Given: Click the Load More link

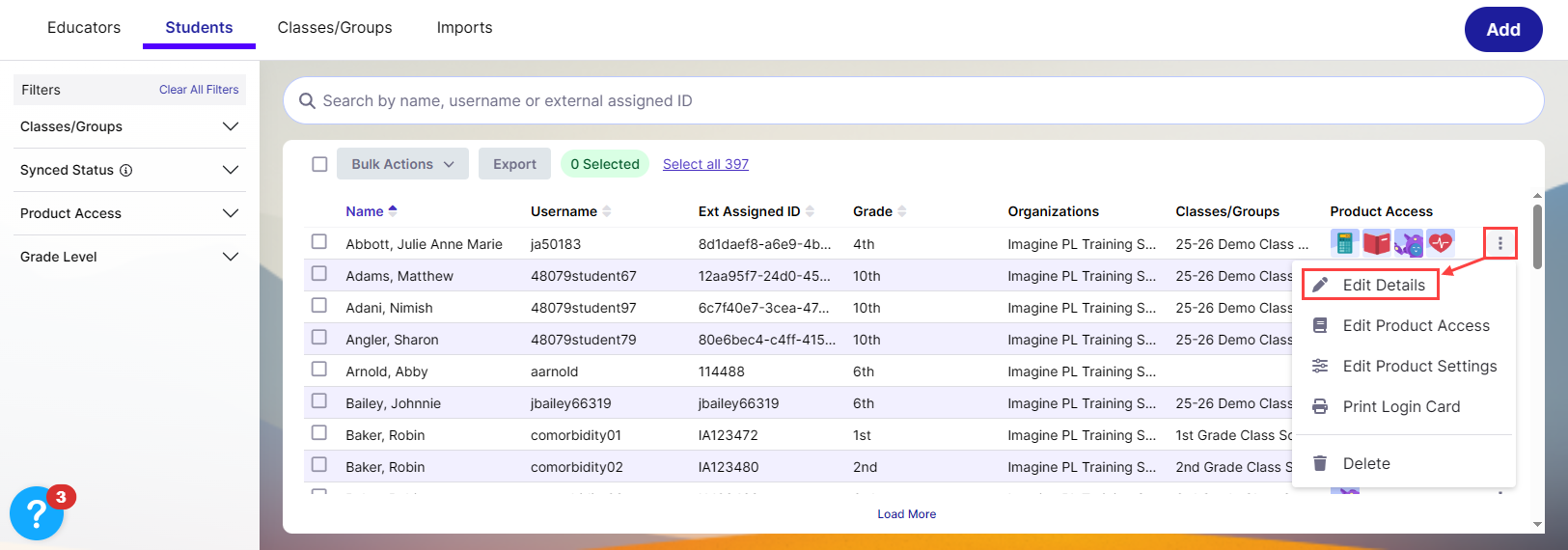Looking at the screenshot, I should click(906, 514).
